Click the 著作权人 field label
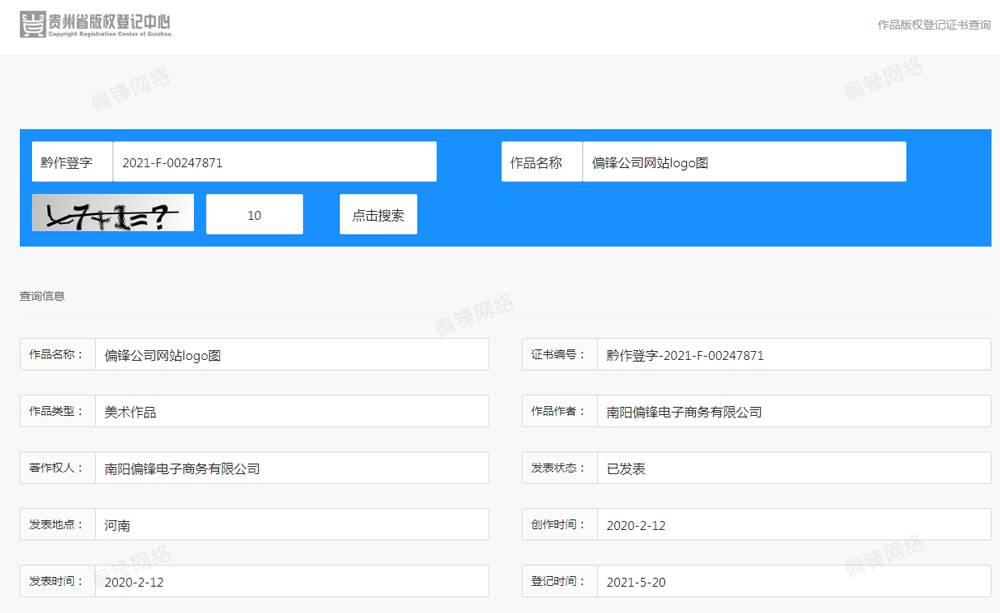This screenshot has height=613, width=1000. [x=57, y=468]
